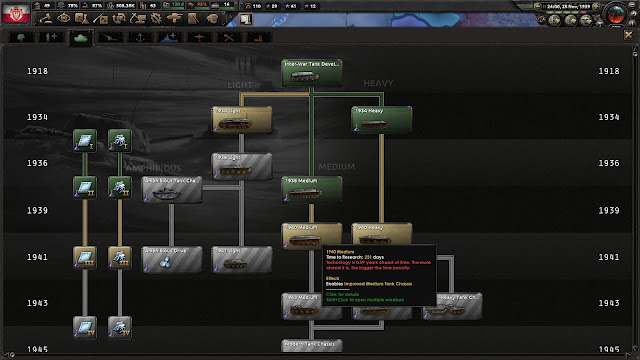Click the green star 29 counter
640x360 pixels.
coord(272,6)
